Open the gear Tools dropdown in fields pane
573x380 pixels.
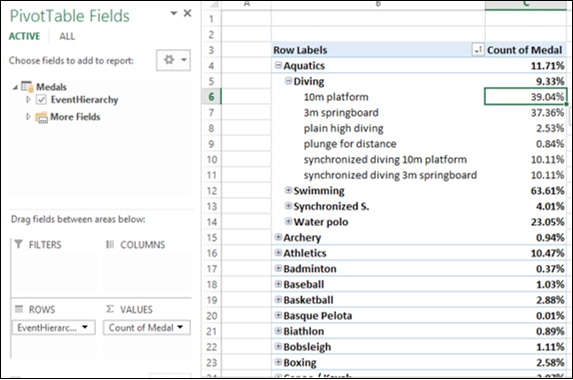click(x=174, y=60)
